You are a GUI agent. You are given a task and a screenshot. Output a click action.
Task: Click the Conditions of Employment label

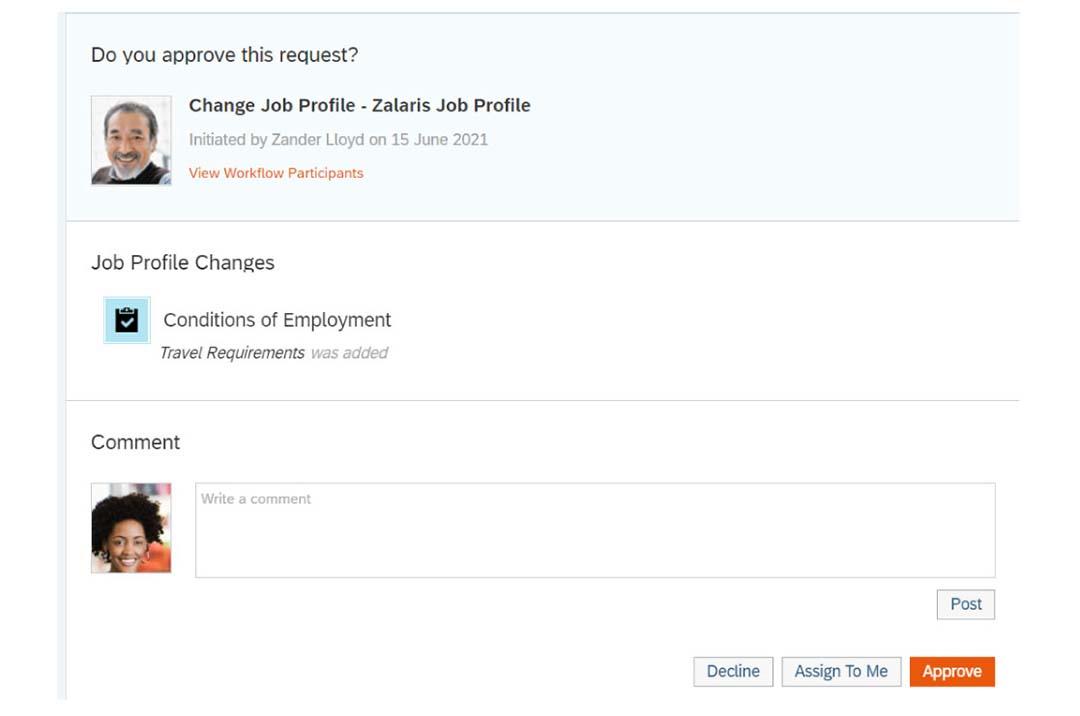277,320
